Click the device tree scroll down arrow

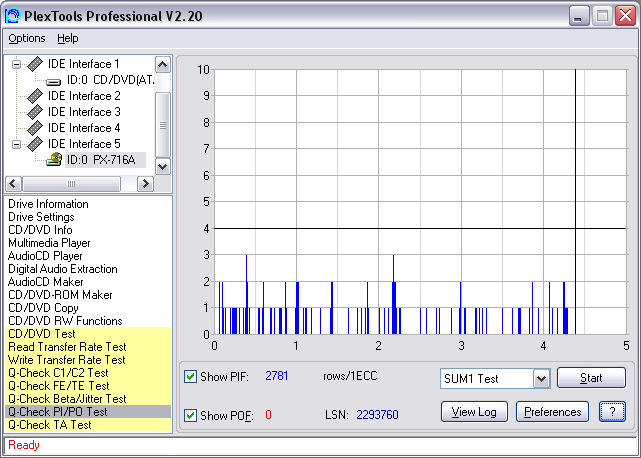coord(163,167)
